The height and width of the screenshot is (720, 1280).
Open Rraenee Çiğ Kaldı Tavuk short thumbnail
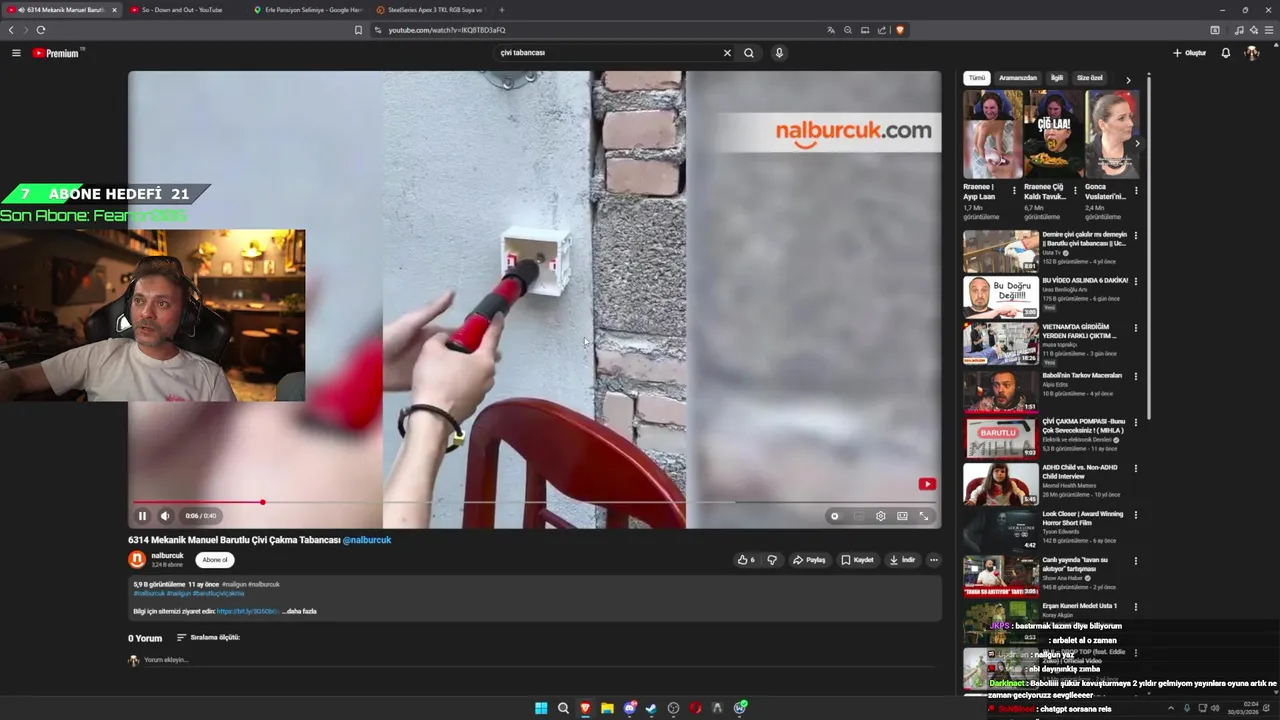coord(1053,134)
